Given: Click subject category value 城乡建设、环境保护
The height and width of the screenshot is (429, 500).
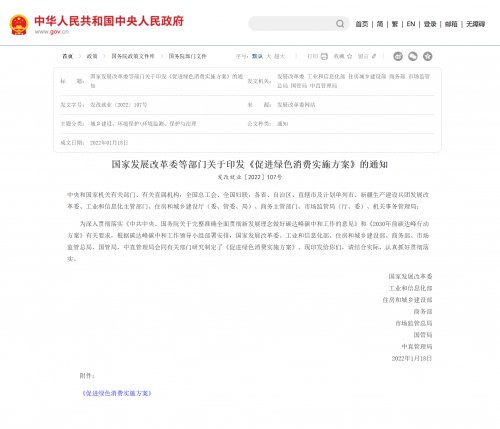Looking at the screenshot, I should click(143, 124).
